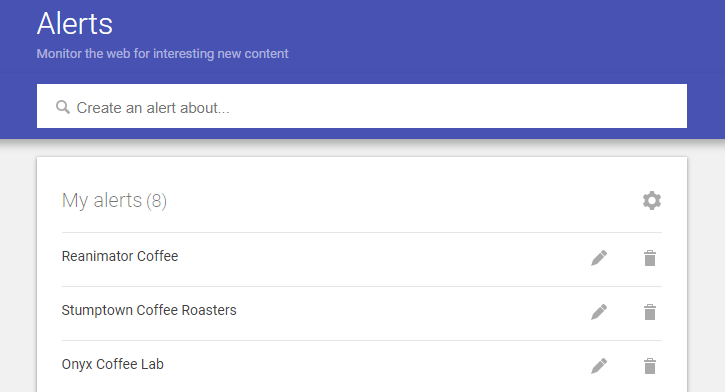
Task: Click the word 'Lab' in Onyx alert
Action: tap(152, 364)
